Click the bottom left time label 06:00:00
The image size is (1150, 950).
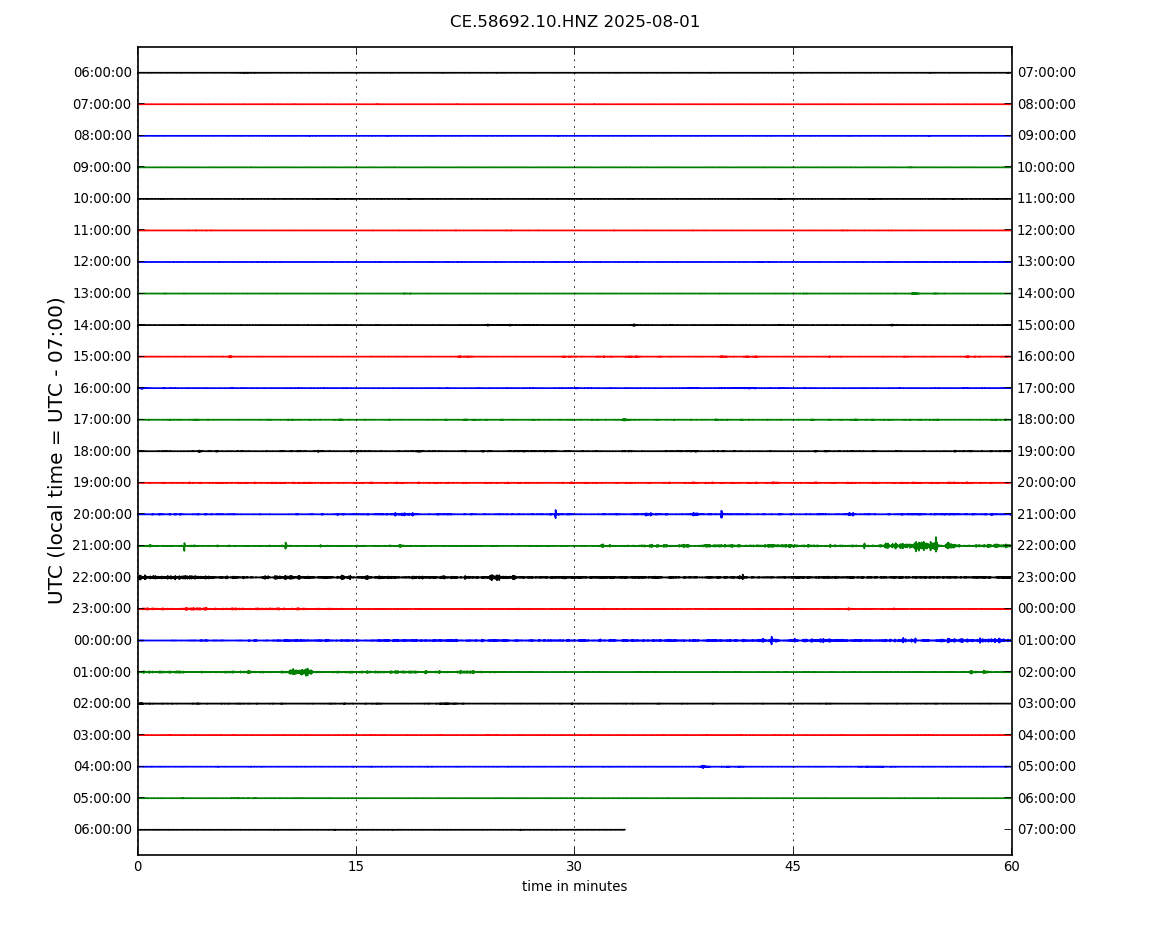[103, 830]
